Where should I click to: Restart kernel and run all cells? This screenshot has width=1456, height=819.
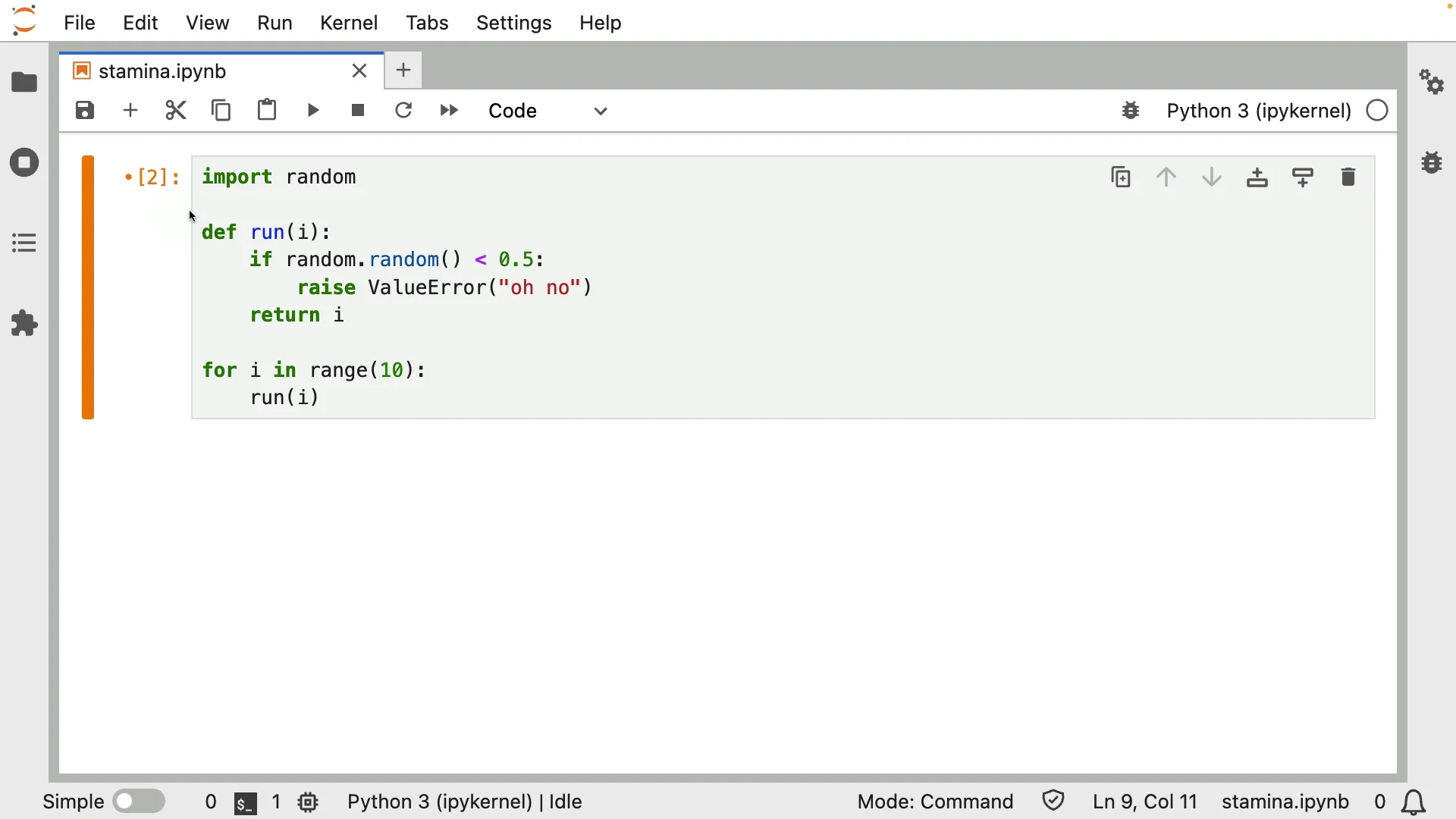click(x=450, y=111)
